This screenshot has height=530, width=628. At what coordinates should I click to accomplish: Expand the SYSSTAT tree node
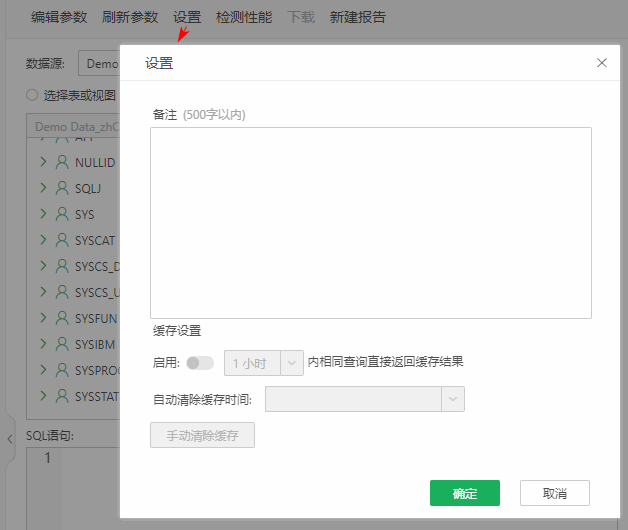(43, 397)
